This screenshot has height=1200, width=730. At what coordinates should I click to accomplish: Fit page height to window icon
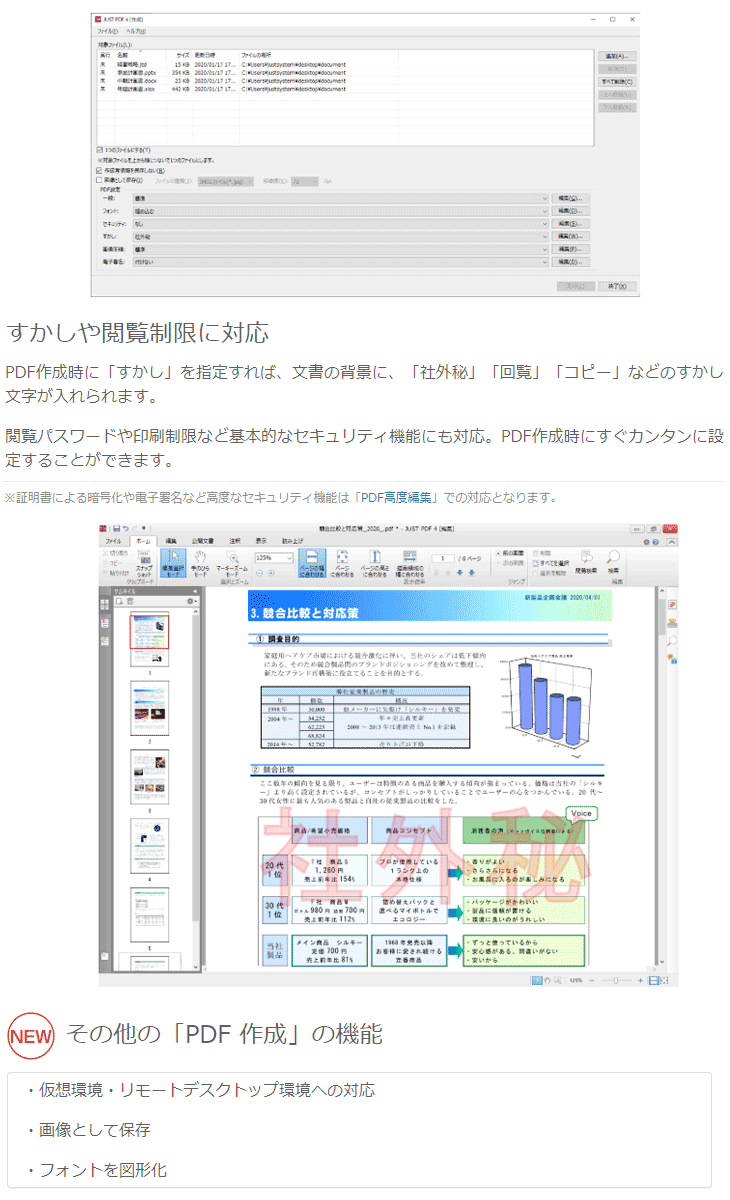[375, 565]
